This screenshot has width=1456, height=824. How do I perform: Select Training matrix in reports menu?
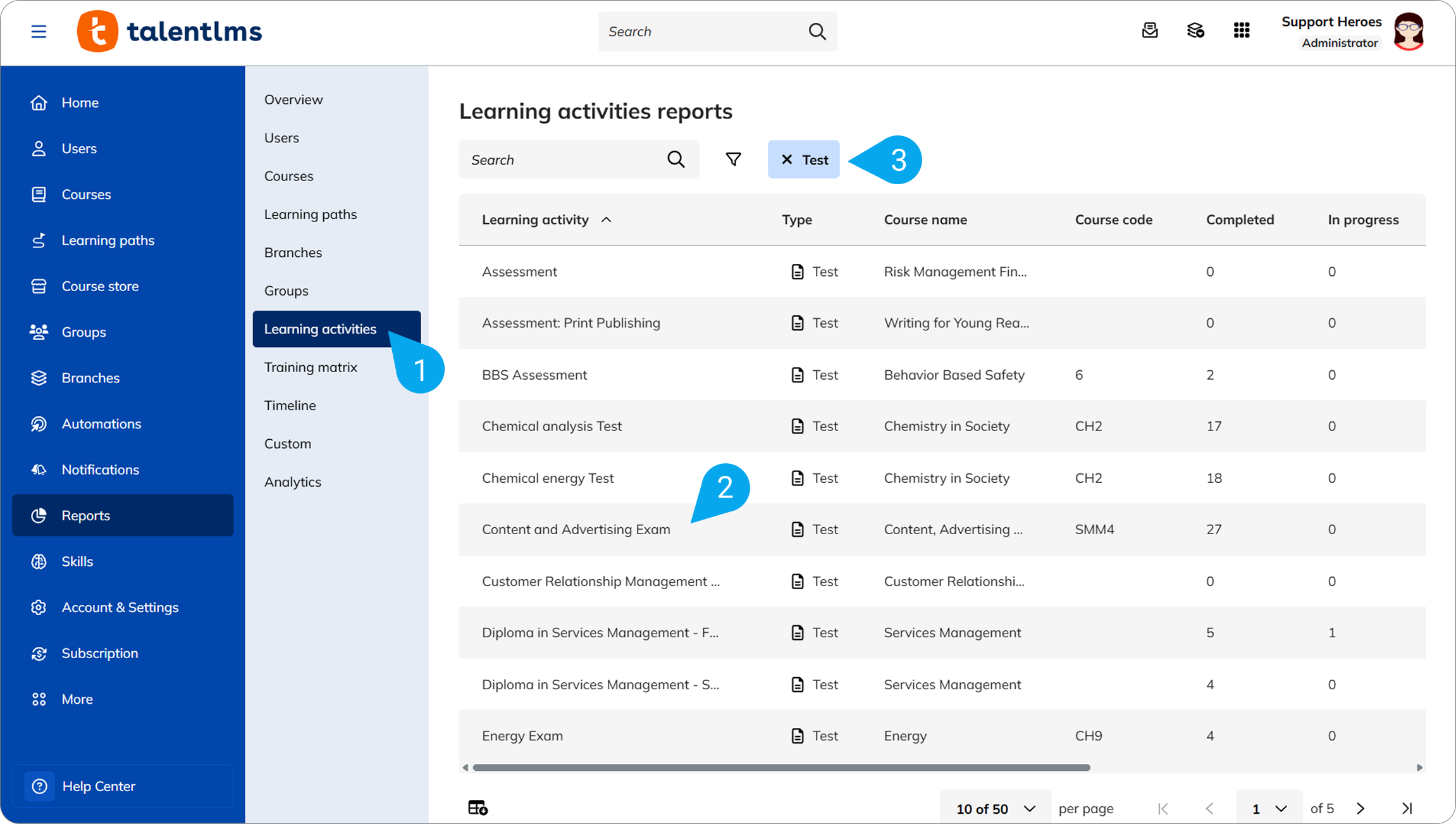tap(311, 367)
